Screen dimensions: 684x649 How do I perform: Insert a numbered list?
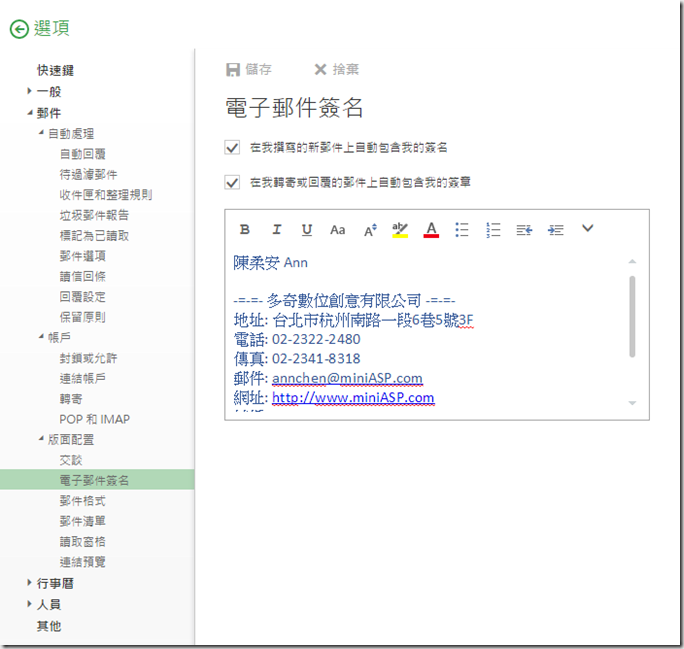click(x=493, y=230)
